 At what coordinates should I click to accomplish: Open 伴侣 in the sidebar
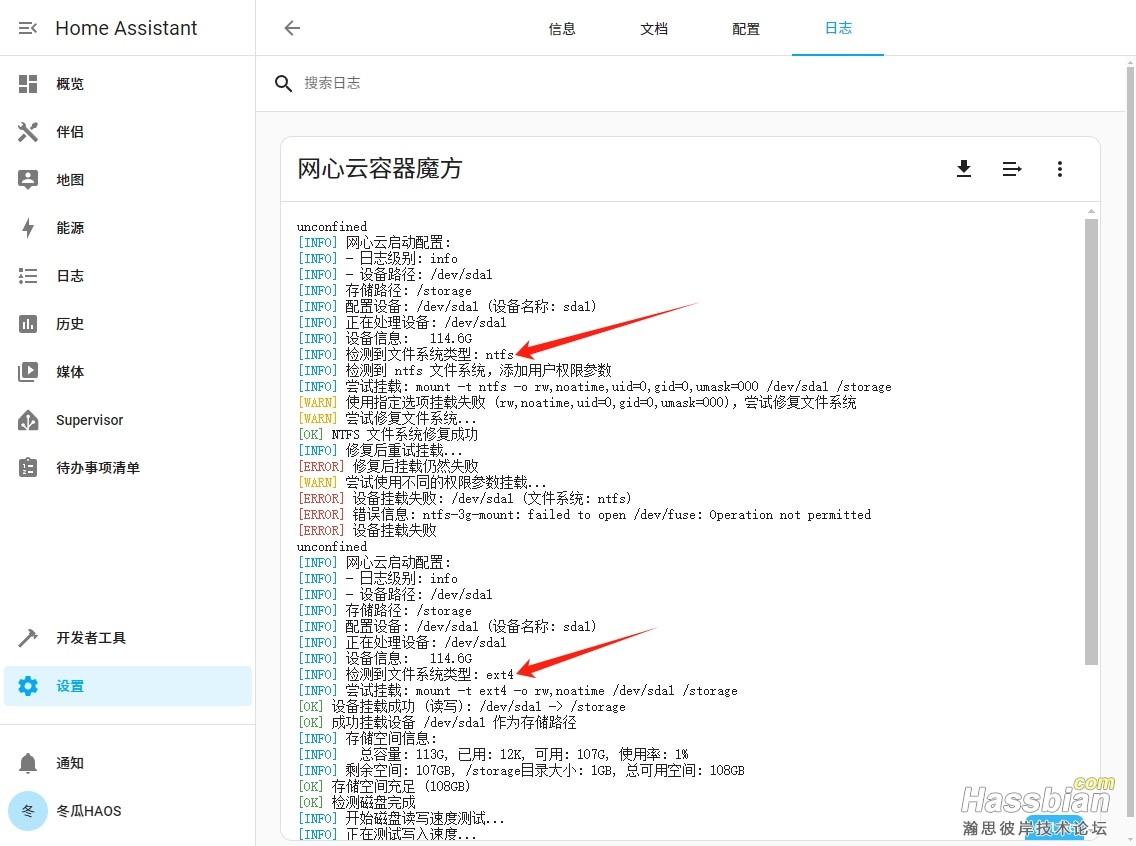pos(70,132)
